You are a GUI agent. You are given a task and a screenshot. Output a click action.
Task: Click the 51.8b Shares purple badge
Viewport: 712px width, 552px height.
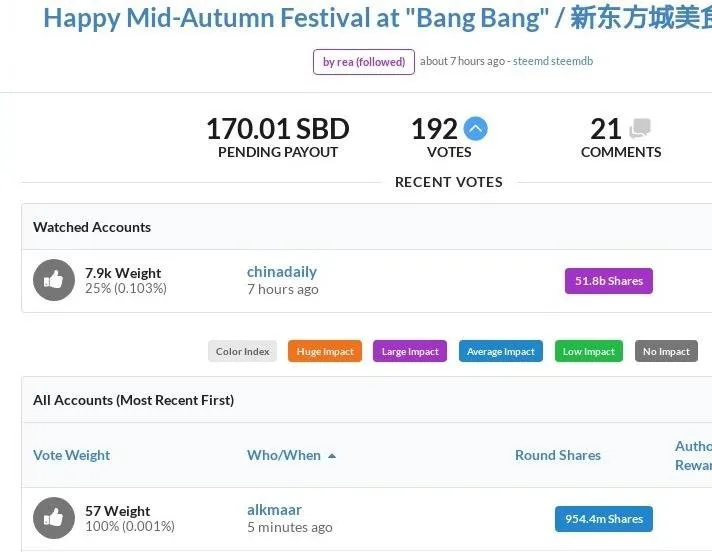[609, 281]
